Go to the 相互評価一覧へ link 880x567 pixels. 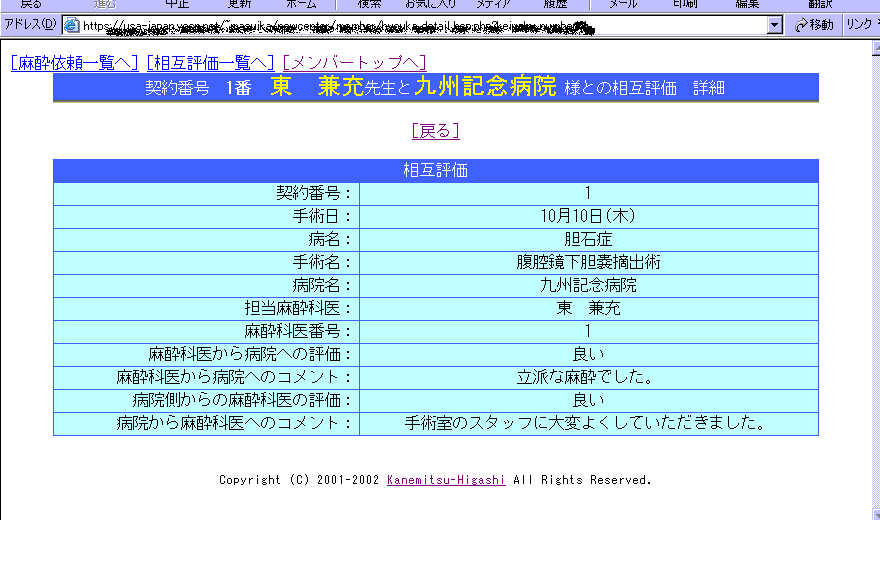tap(210, 63)
